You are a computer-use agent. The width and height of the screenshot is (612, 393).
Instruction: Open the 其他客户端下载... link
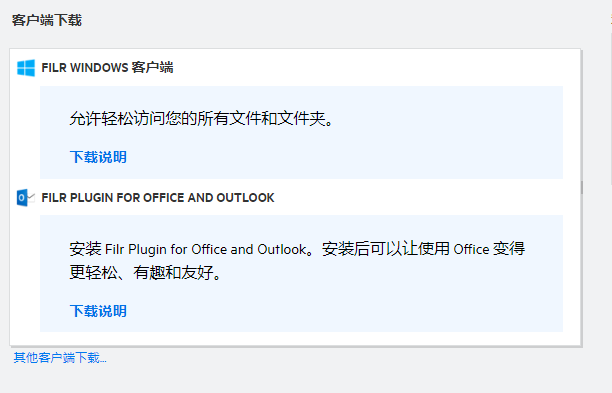coord(60,357)
